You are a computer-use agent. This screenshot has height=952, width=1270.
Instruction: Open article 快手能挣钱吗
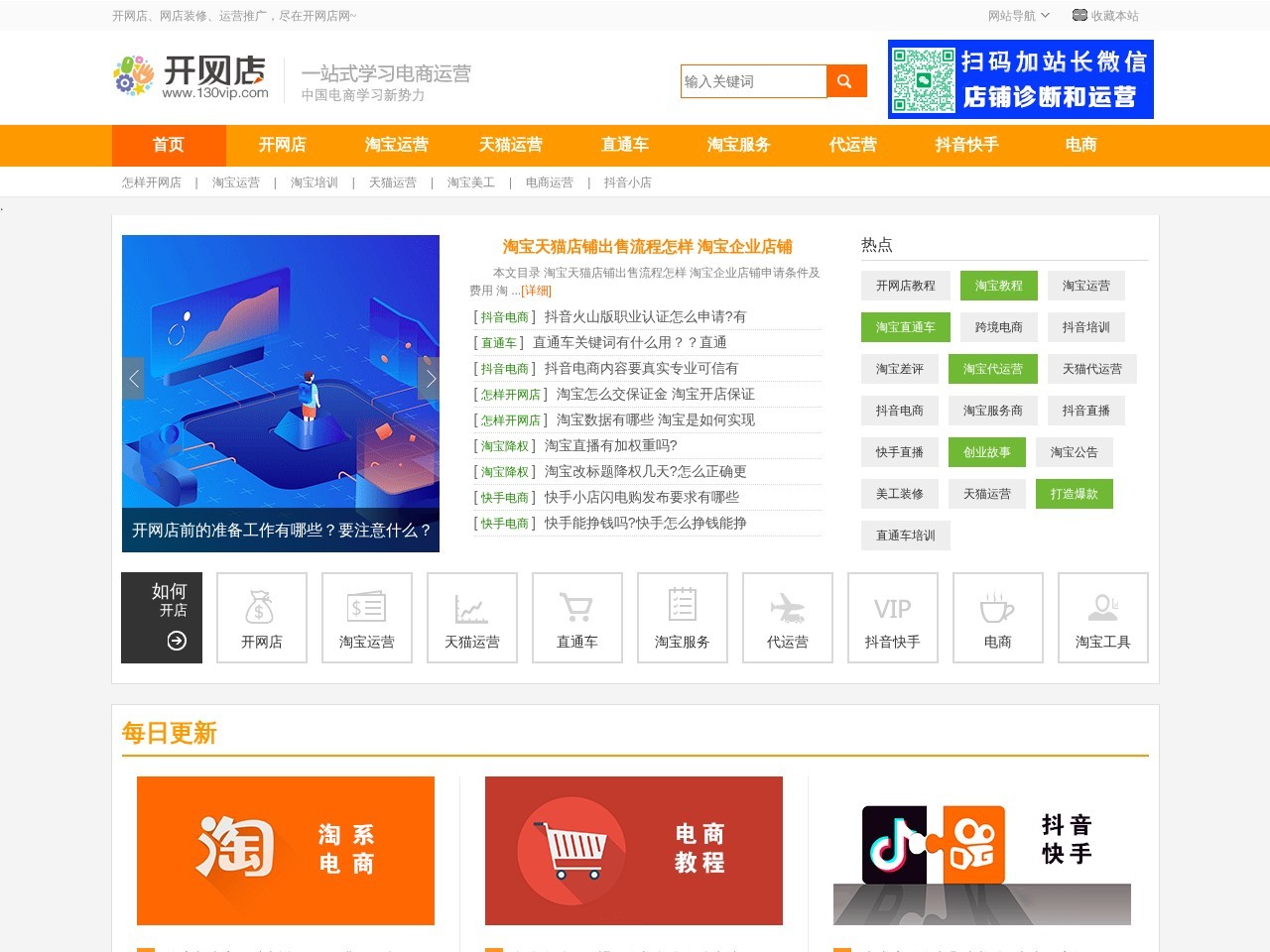646,523
